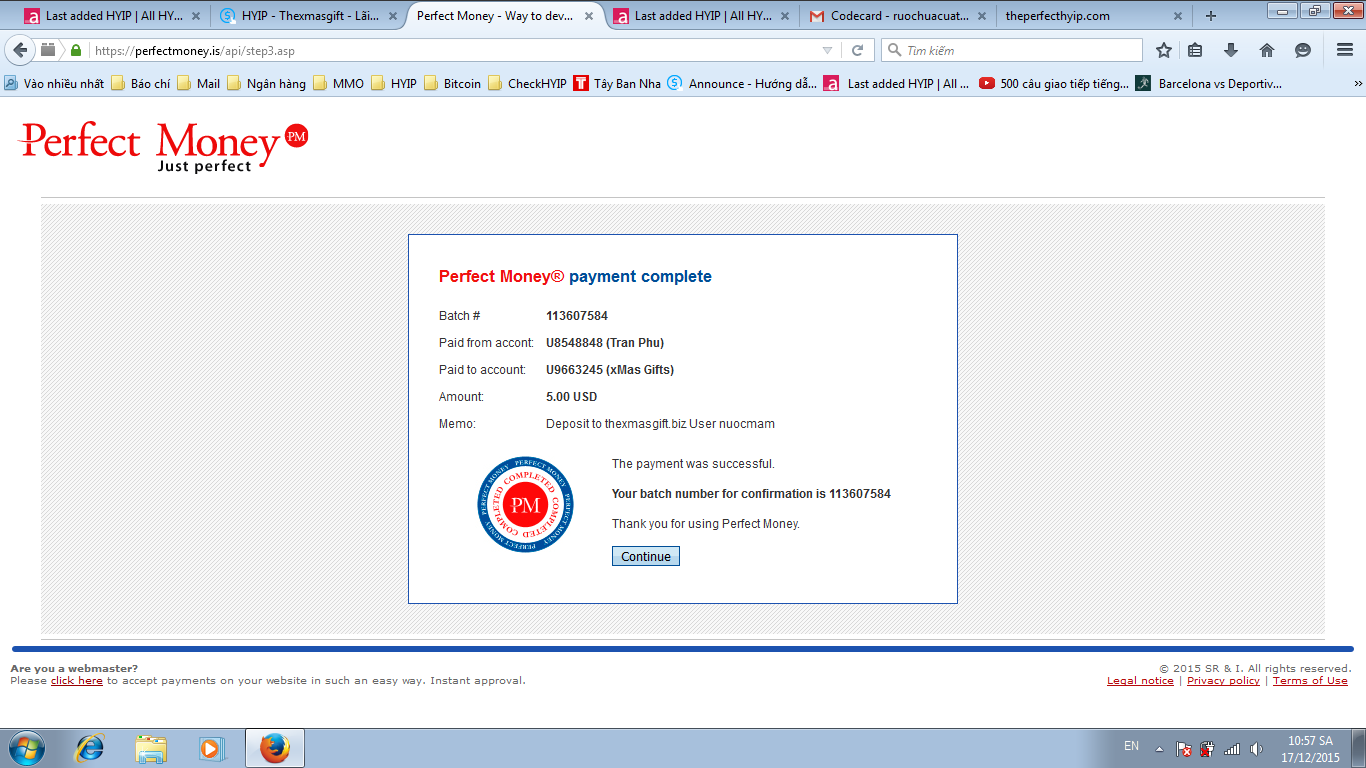The height and width of the screenshot is (768, 1366).
Task: Click the volume speaker tray icon
Action: (1256, 748)
